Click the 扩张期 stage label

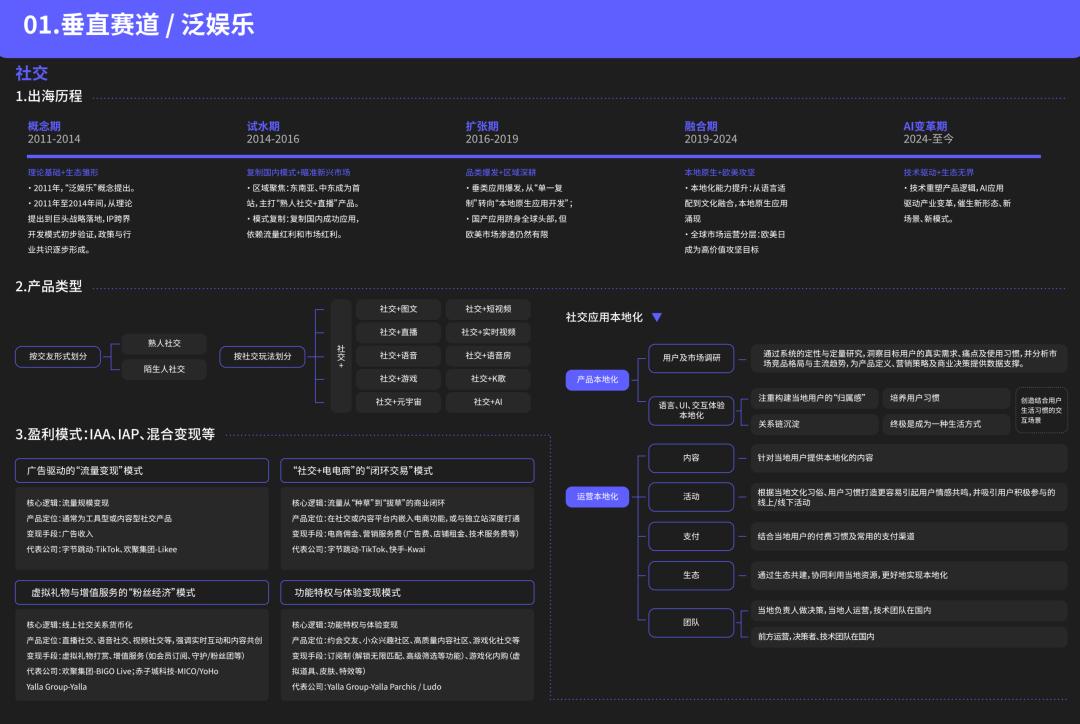click(x=482, y=126)
